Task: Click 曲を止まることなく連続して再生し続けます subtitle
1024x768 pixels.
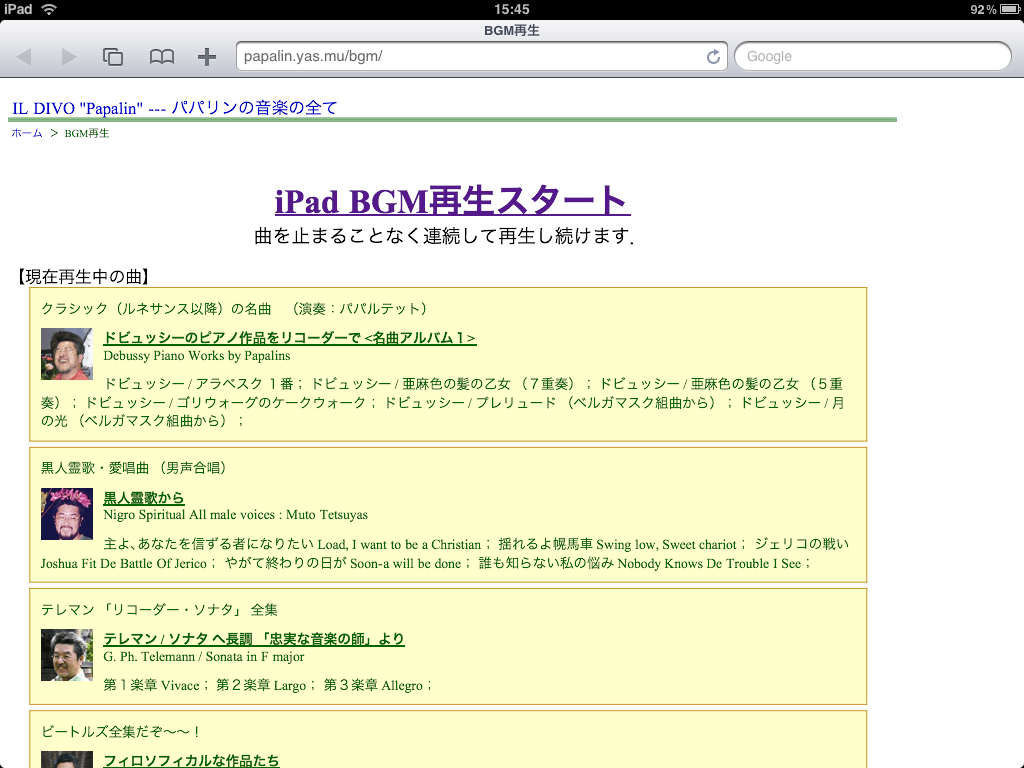Action: 444,236
